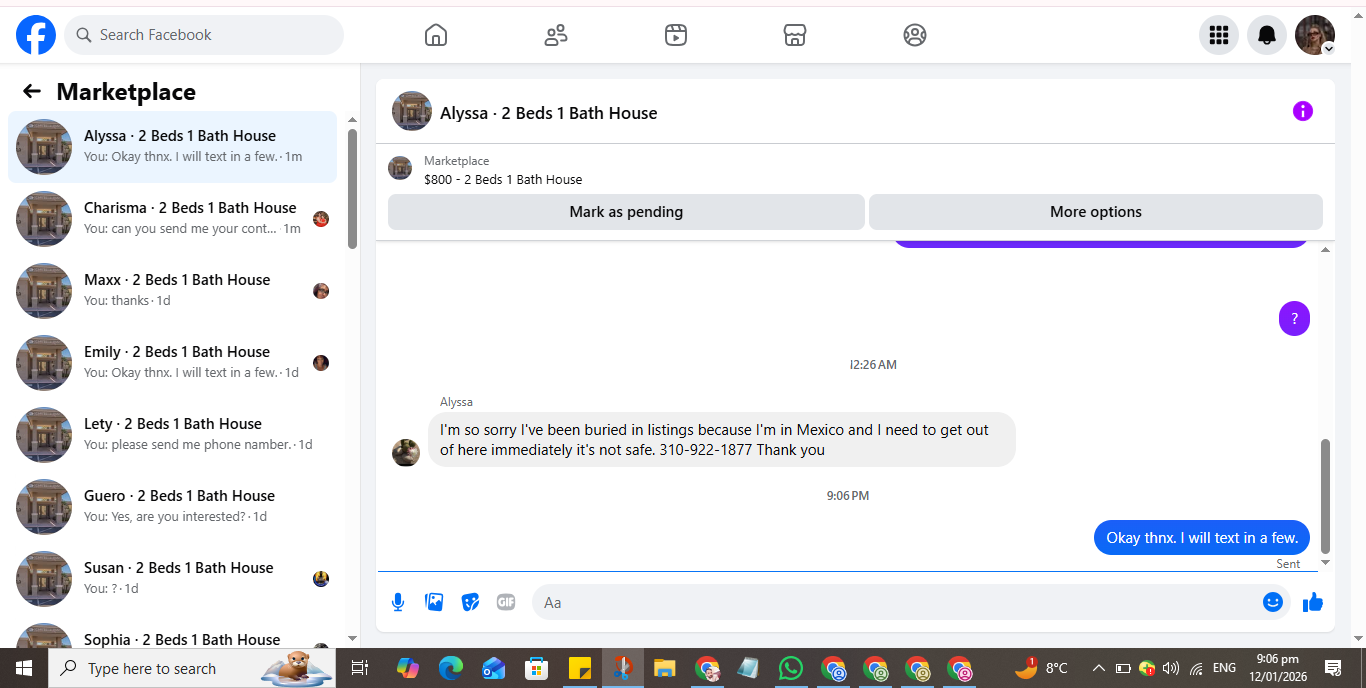Open the Guero conversation
The height and width of the screenshot is (688, 1366).
point(172,507)
